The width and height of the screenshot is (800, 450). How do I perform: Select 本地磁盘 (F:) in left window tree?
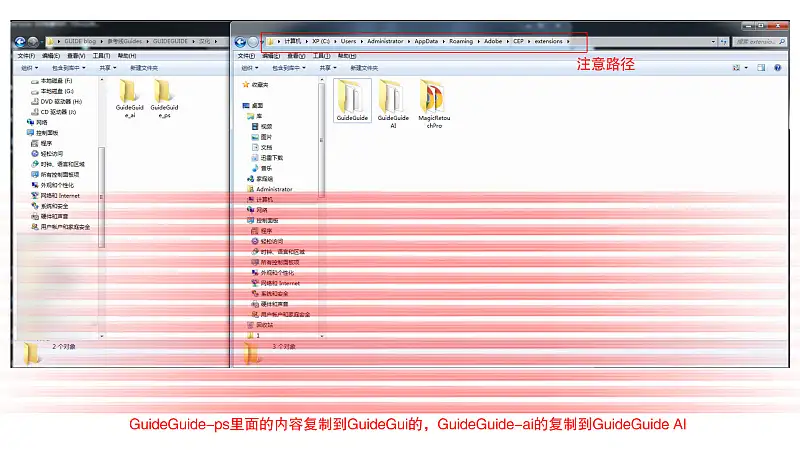tap(52, 81)
